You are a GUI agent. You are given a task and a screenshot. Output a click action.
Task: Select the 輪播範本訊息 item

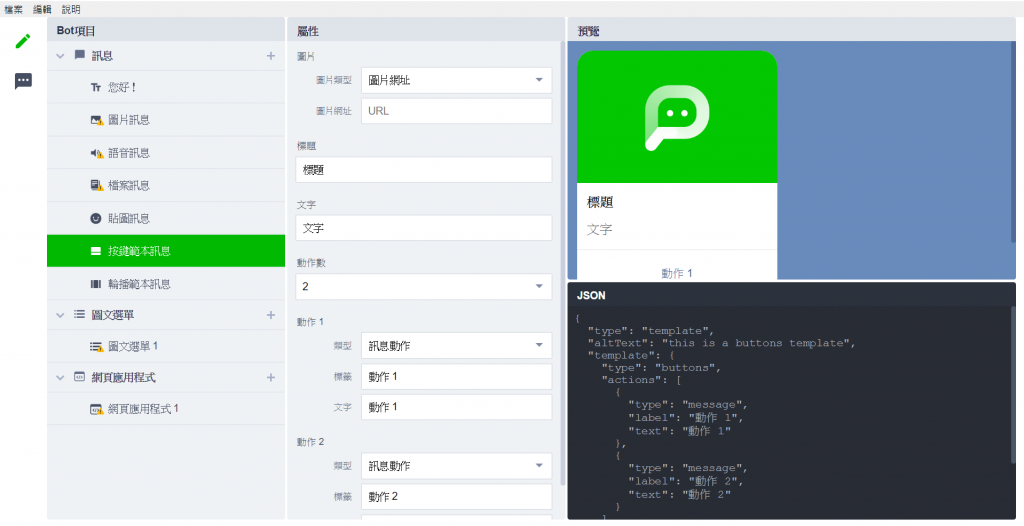point(166,284)
